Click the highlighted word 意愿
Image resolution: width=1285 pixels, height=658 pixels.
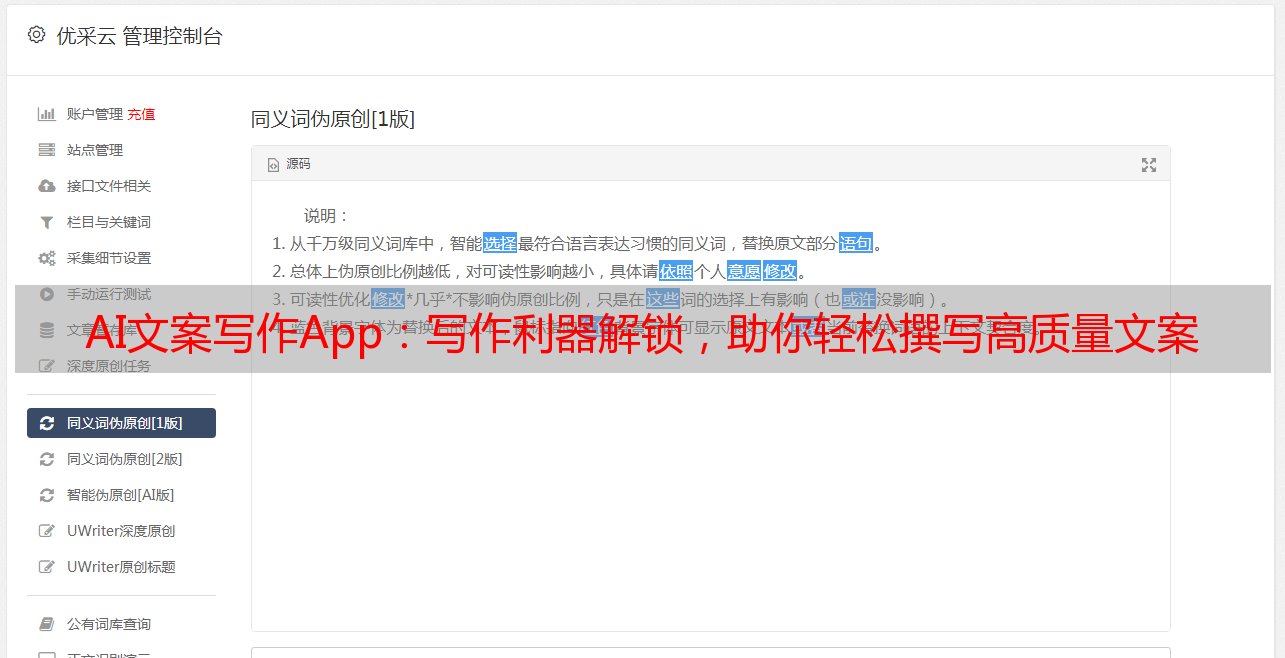coord(744,271)
